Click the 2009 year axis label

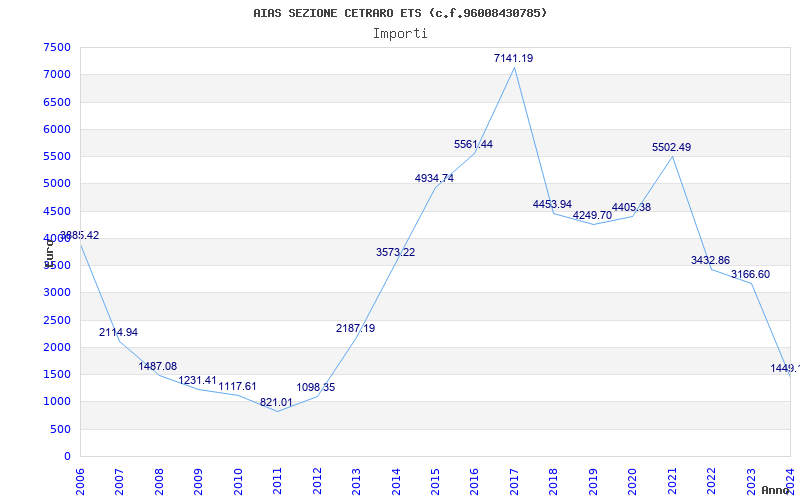198,482
